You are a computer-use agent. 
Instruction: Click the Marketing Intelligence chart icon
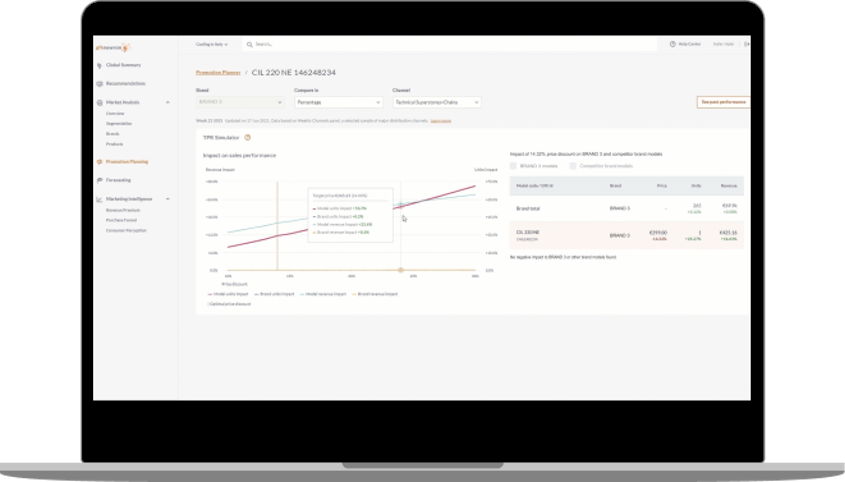[99, 199]
